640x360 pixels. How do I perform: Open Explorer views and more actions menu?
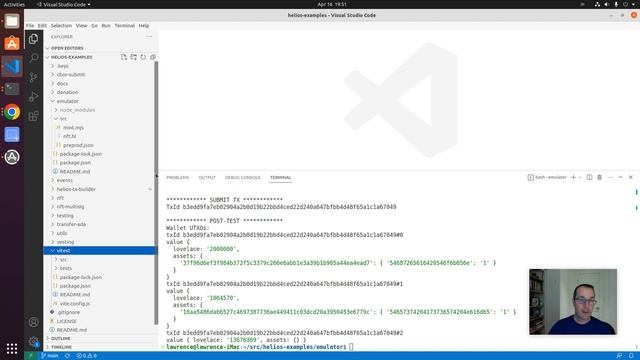149,37
